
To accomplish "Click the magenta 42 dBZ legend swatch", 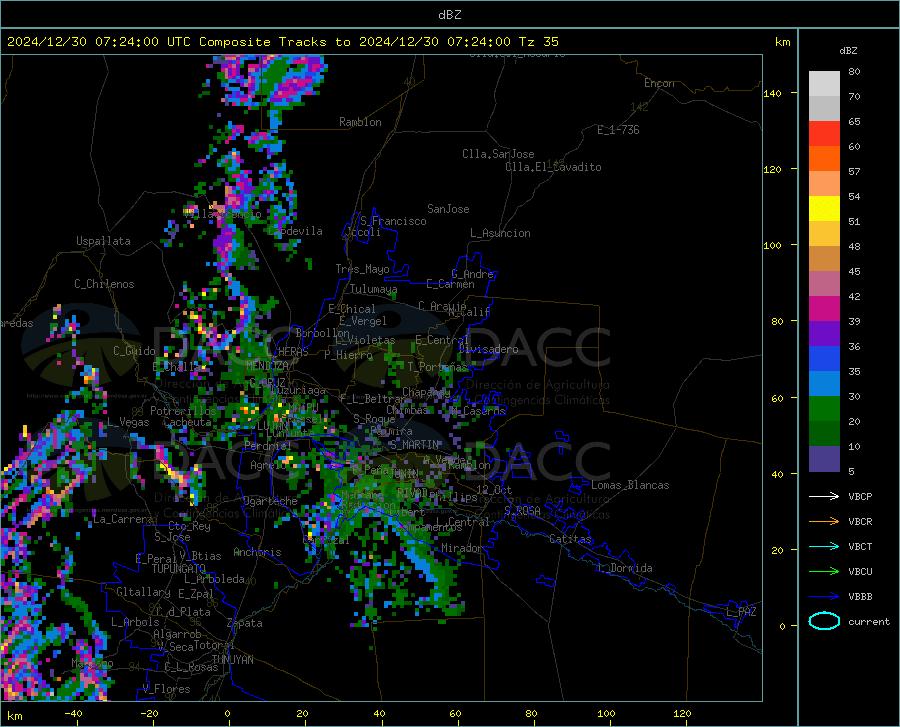I will tap(824, 309).
